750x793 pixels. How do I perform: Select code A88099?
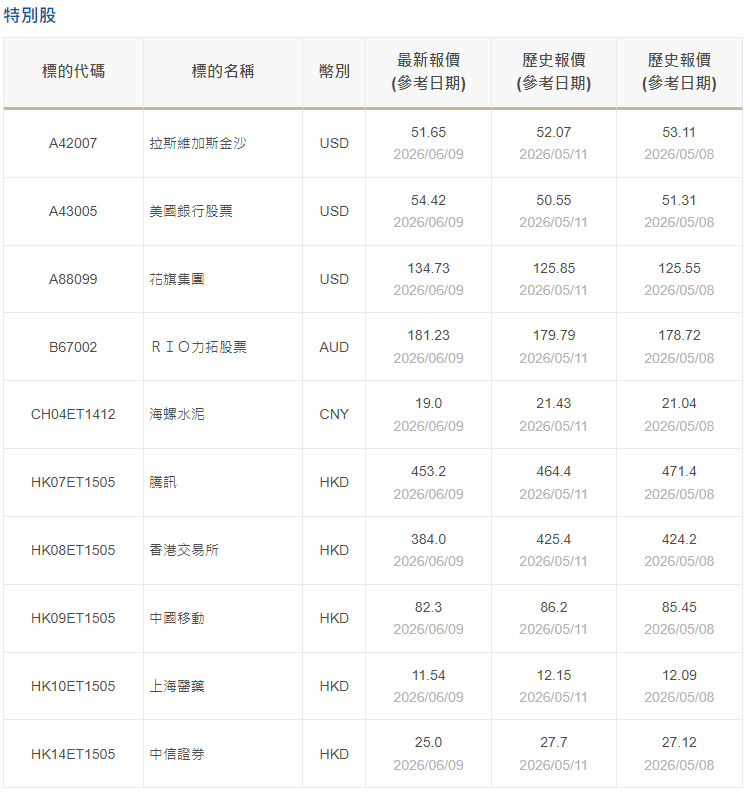(73, 279)
